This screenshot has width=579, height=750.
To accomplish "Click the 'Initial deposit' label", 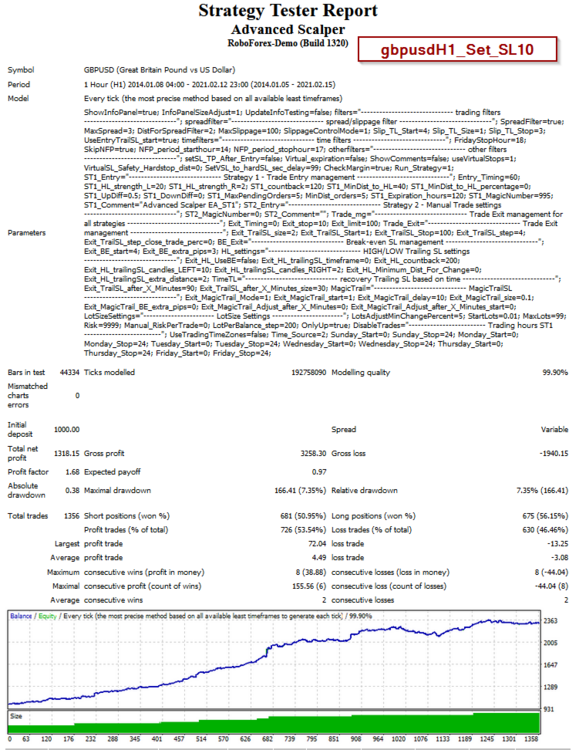I will [20, 430].
